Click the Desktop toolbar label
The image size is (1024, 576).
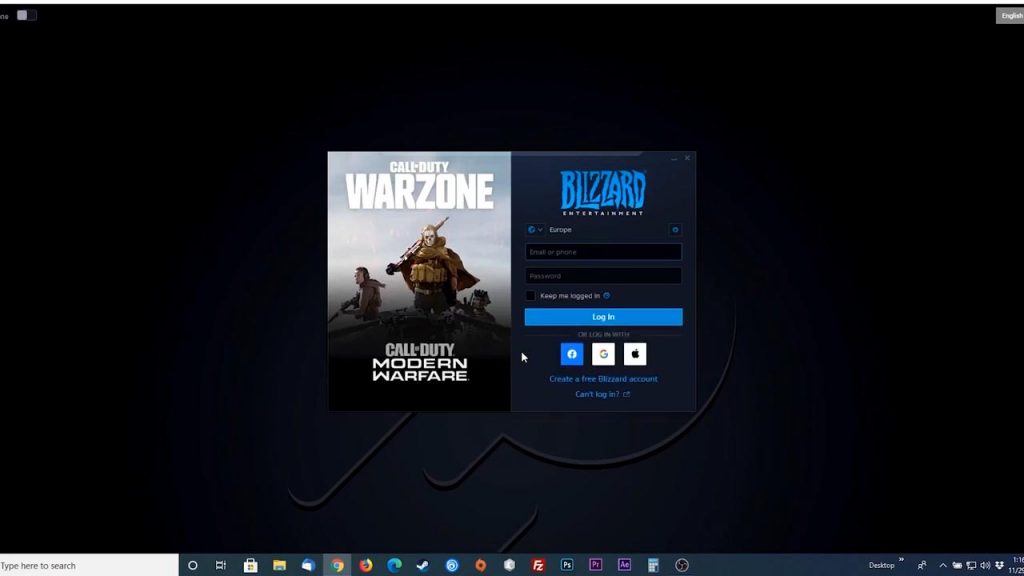click(882, 566)
